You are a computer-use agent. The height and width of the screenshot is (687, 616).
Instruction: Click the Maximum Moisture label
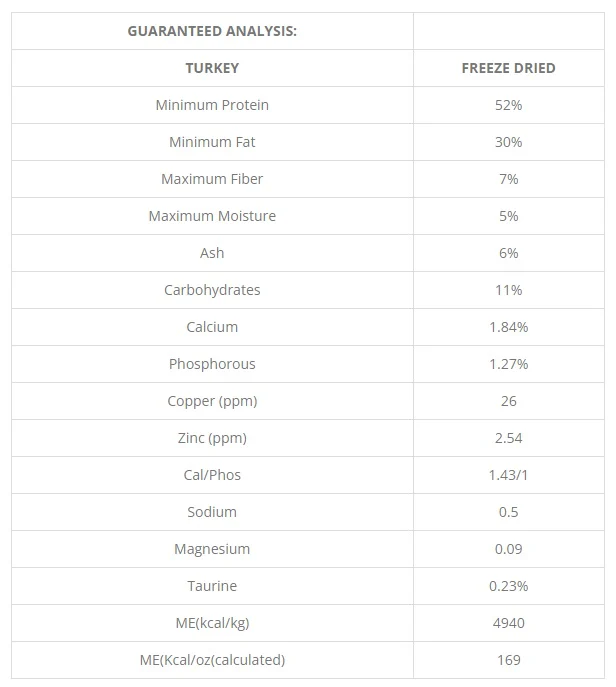pyautogui.click(x=212, y=216)
